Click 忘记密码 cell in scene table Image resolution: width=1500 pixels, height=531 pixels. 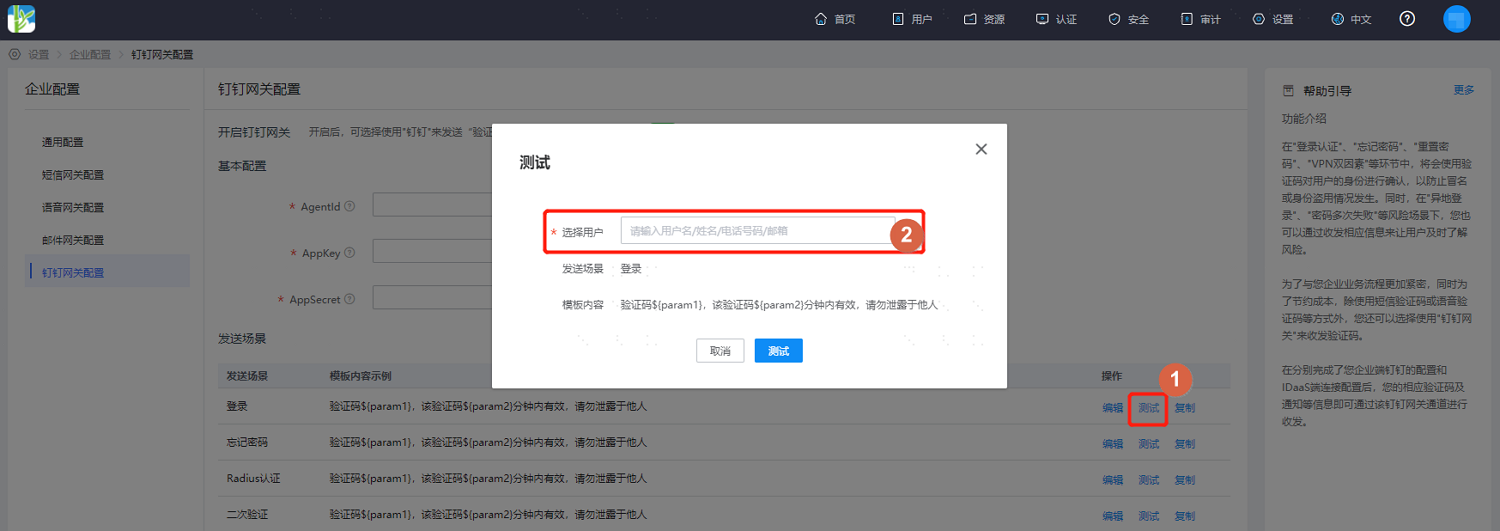click(247, 442)
